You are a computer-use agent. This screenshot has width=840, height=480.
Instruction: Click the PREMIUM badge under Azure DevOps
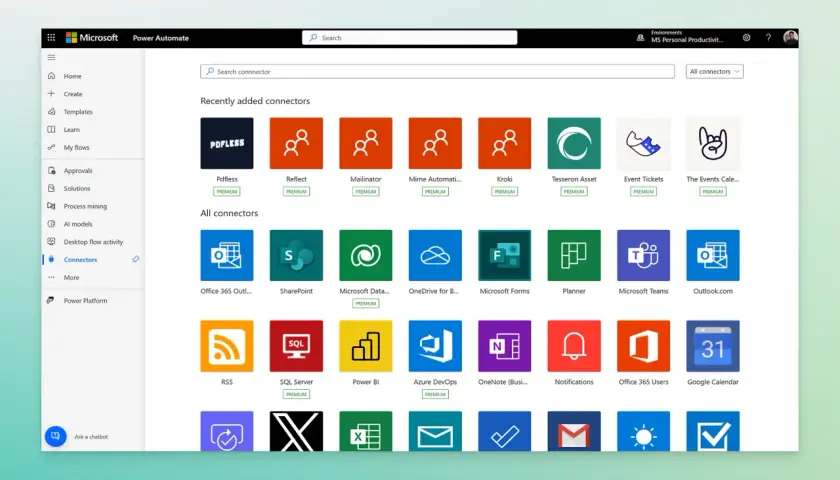[435, 394]
